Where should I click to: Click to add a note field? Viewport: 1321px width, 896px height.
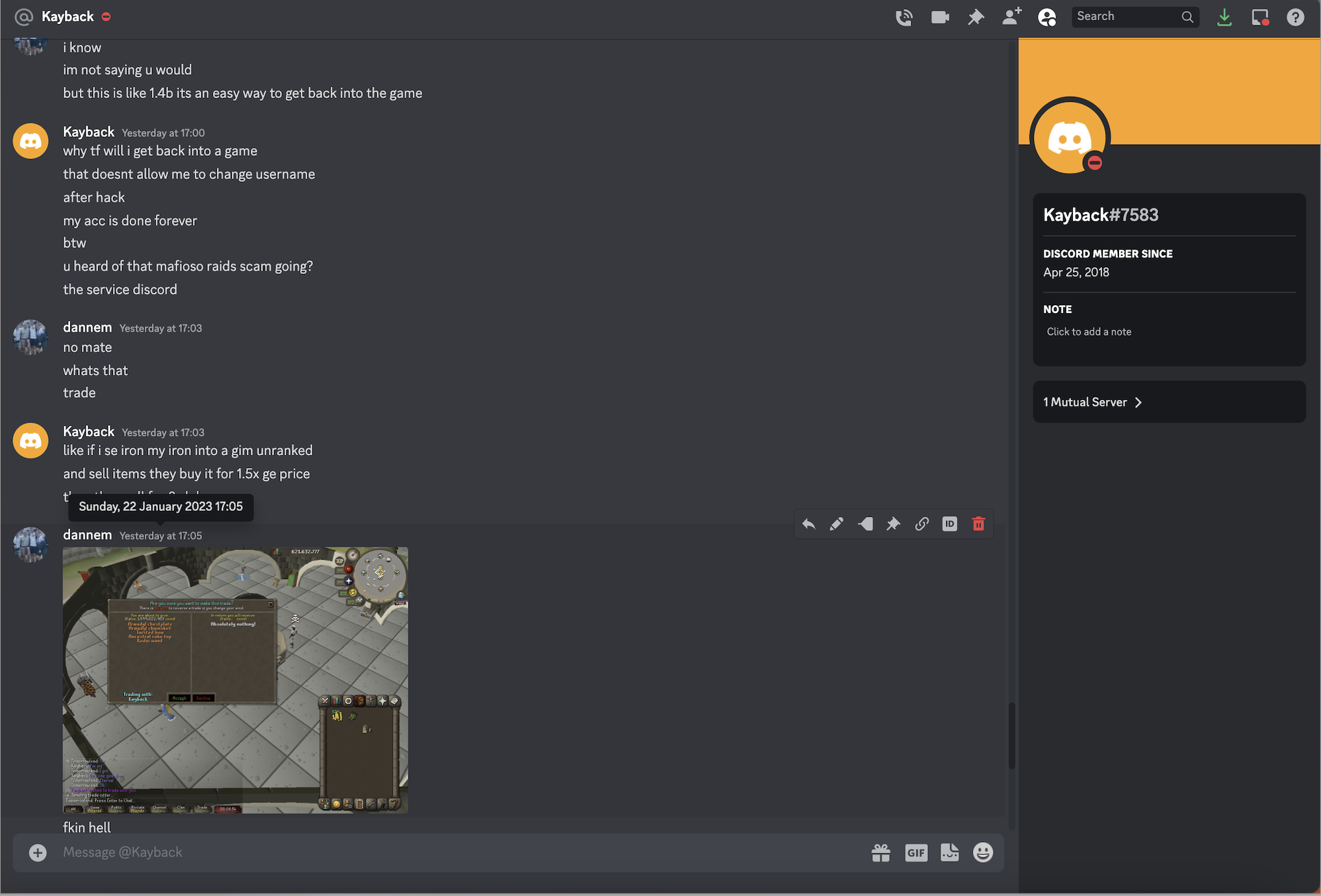1169,332
